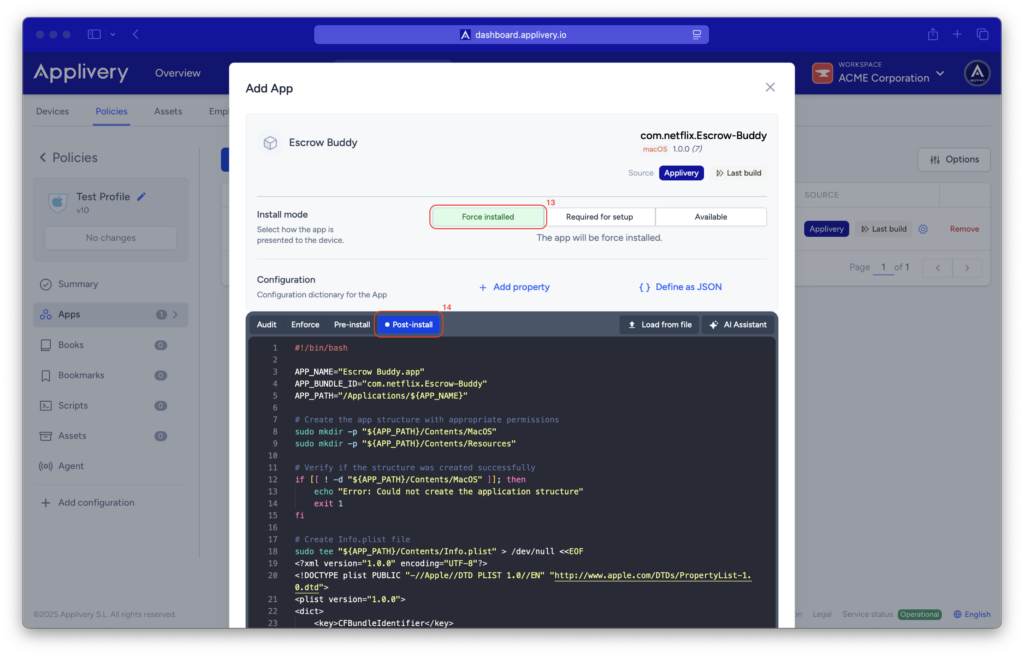Change language via English link
This screenshot has width=1024, height=656.
tap(972, 614)
